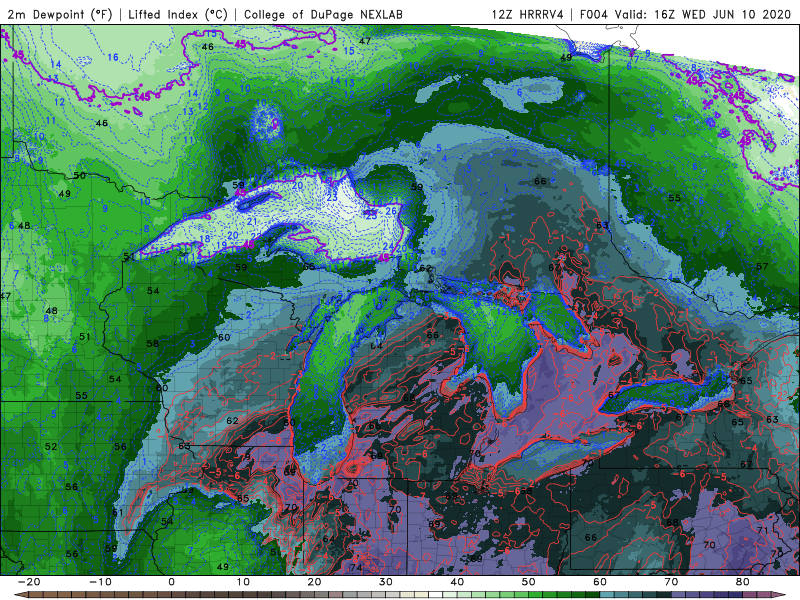Image resolution: width=800 pixels, height=600 pixels.
Task: Click the black '52' dewpoint value
Action: point(51,446)
